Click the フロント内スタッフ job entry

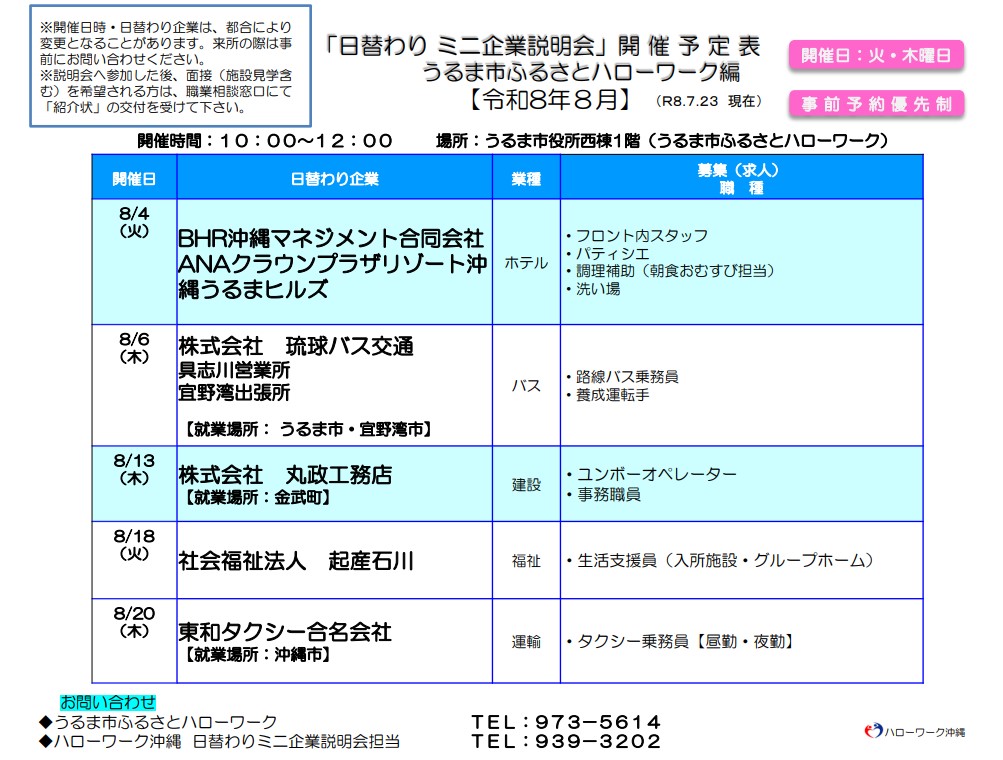pos(638,235)
